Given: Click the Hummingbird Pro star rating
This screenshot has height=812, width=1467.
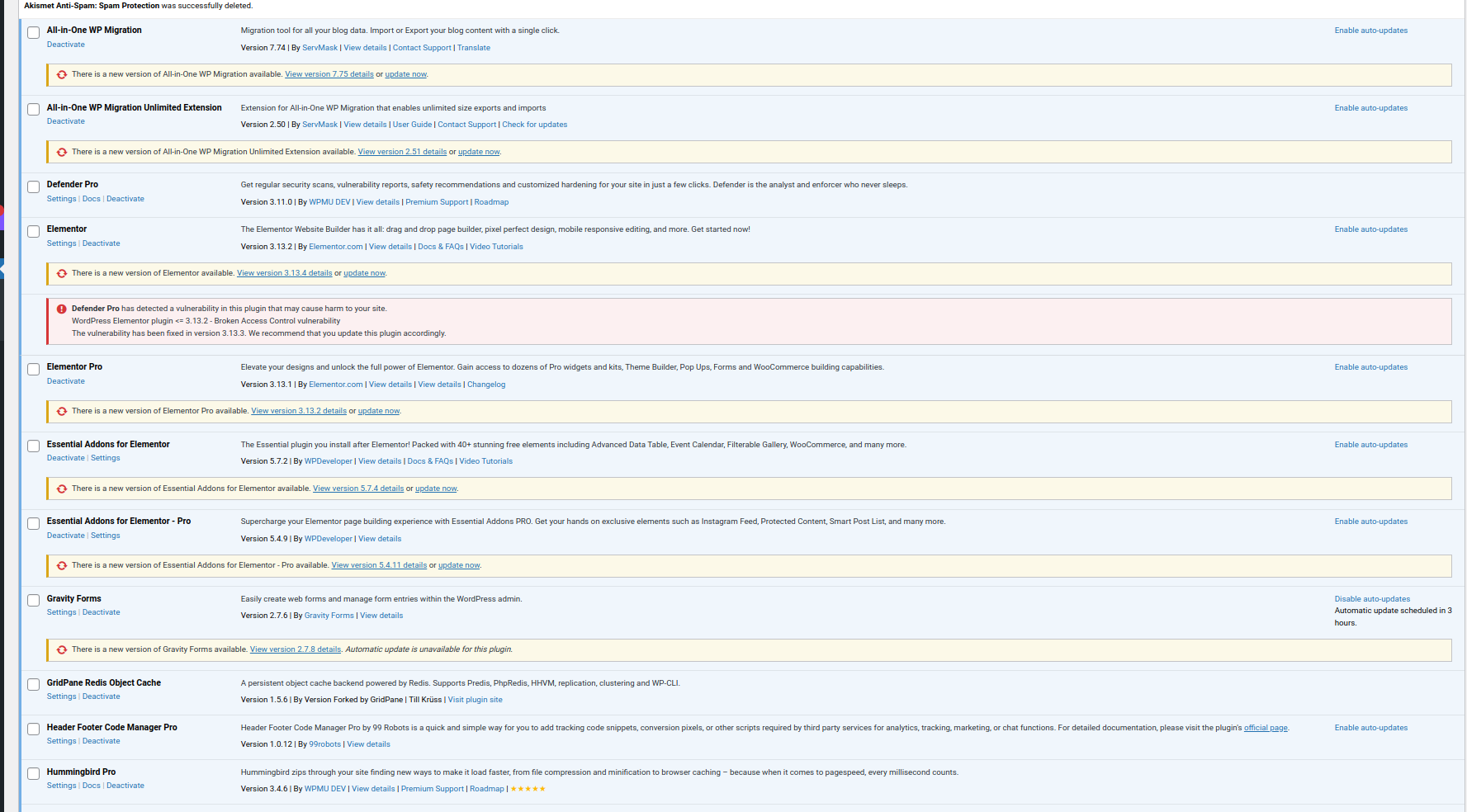Looking at the screenshot, I should point(528,789).
